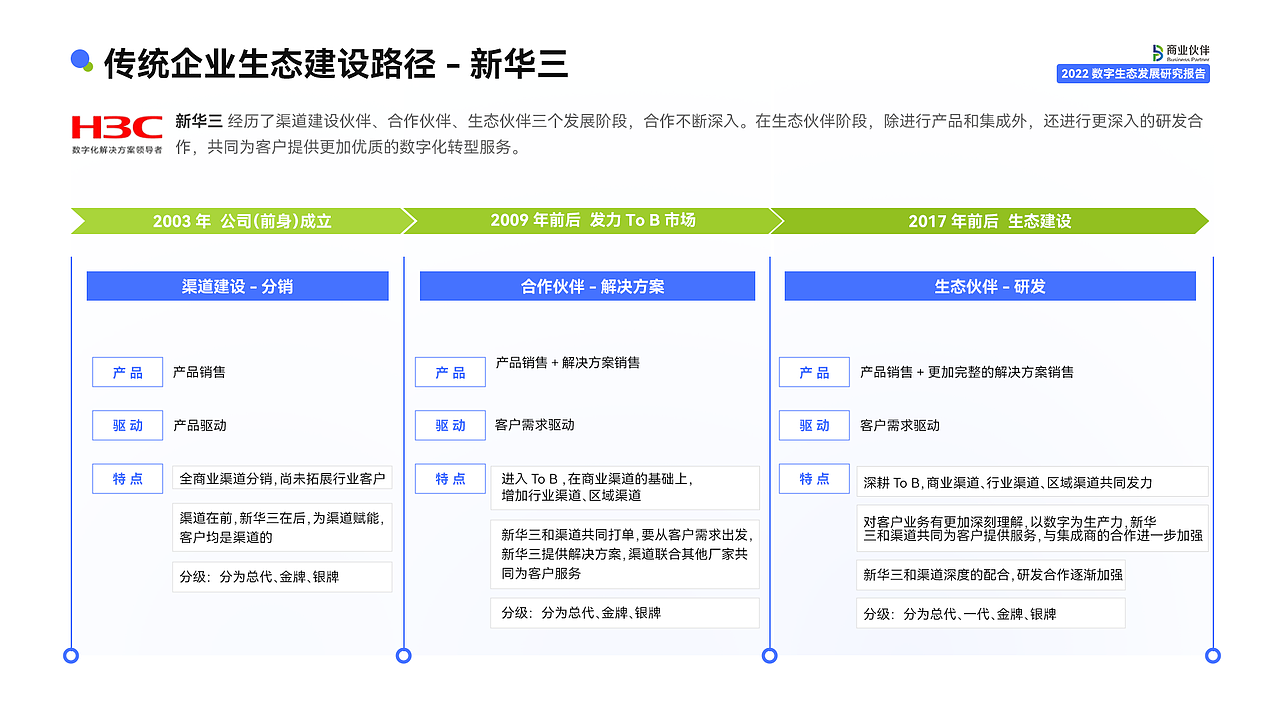Switch to the 合作伙伴 - 解决方案 tab
This screenshot has height=720, width=1280.
click(x=587, y=286)
